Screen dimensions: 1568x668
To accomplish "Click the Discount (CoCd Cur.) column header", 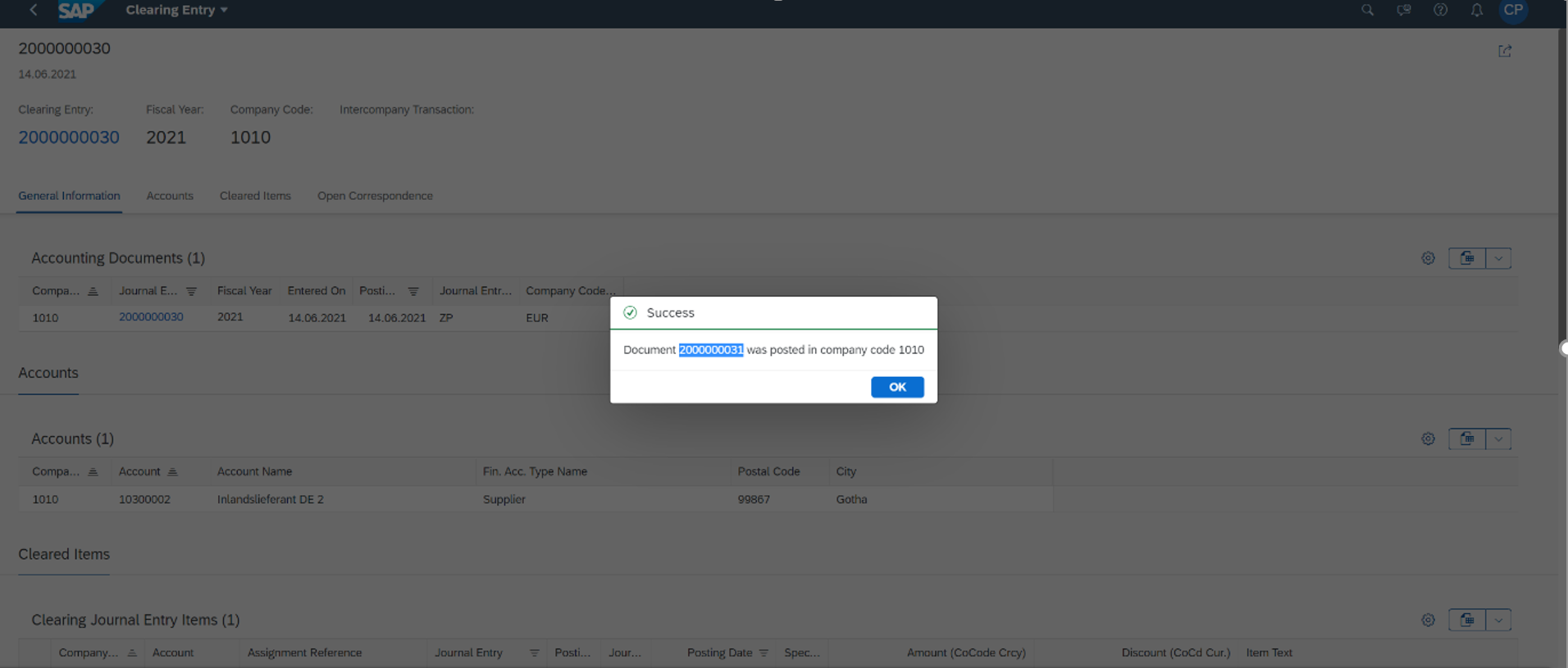I will (1176, 653).
